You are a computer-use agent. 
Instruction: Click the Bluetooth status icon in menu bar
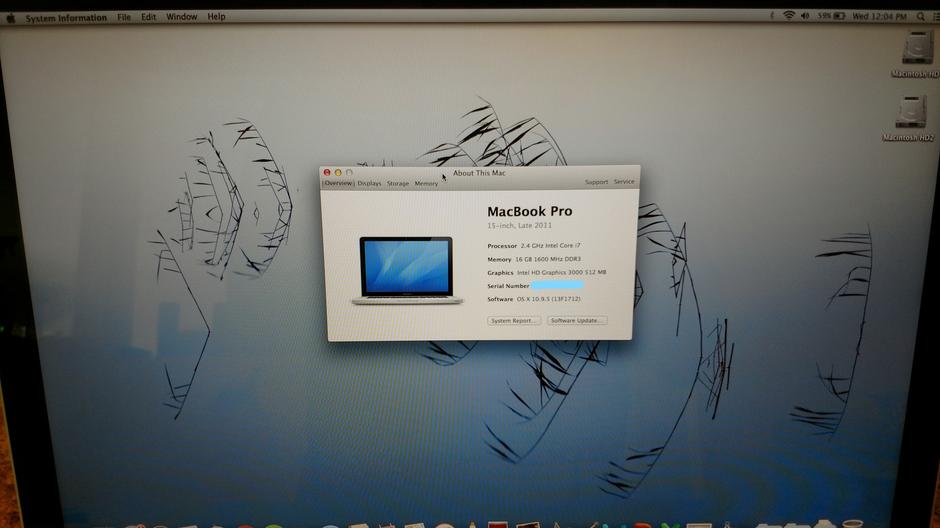[772, 16]
